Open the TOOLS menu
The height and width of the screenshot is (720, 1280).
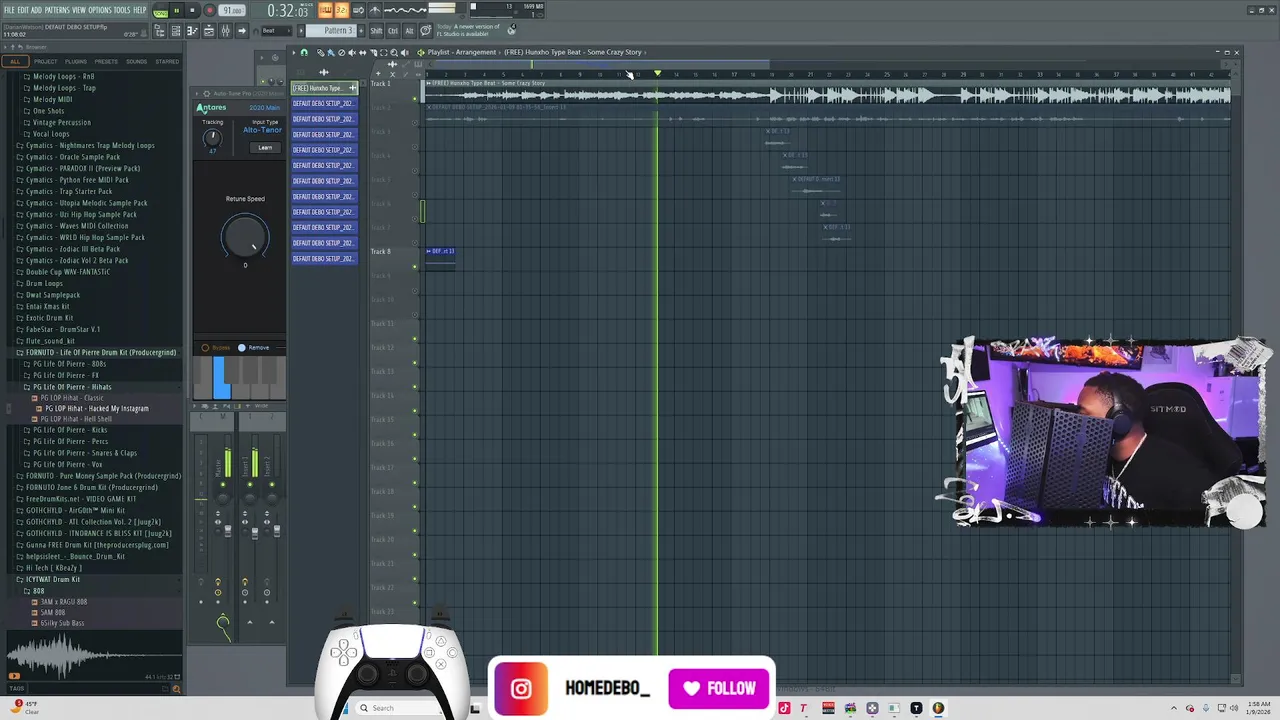tap(122, 10)
